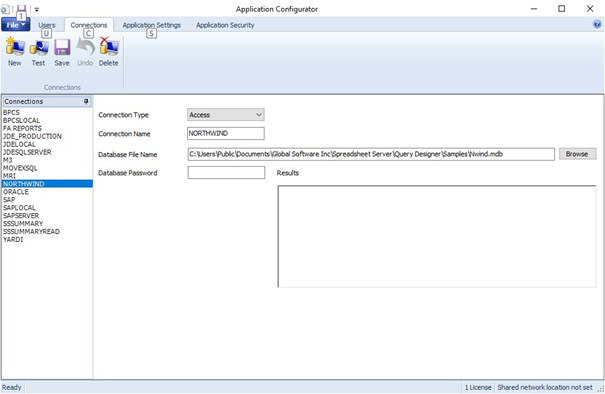This screenshot has width=605, height=394.
Task: Select BPCS in the connections list
Action: click(47, 112)
